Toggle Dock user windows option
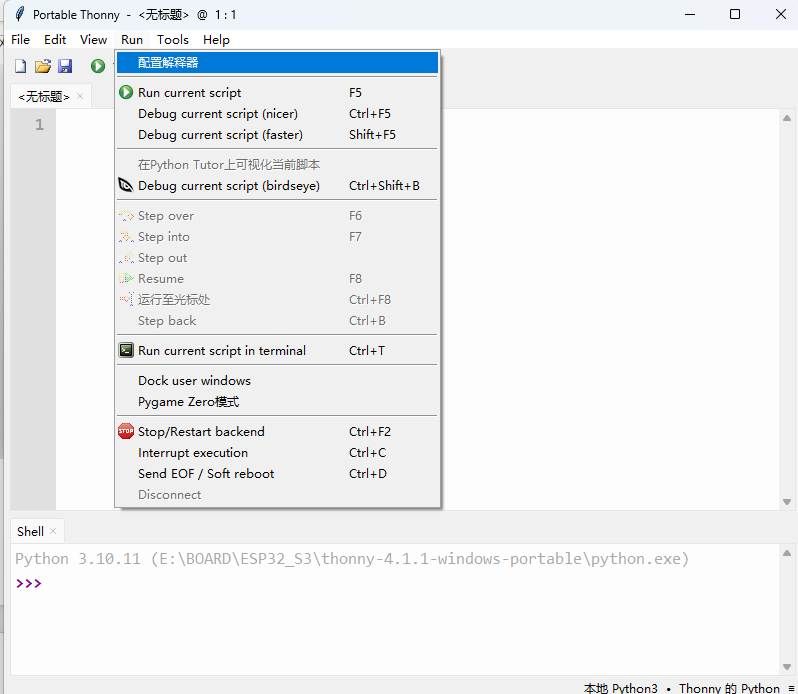Viewport: 798px width, 694px height. (277, 381)
